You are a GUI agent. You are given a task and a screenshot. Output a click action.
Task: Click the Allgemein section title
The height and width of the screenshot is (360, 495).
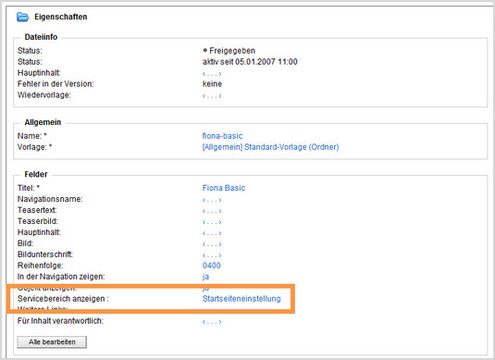click(x=43, y=122)
